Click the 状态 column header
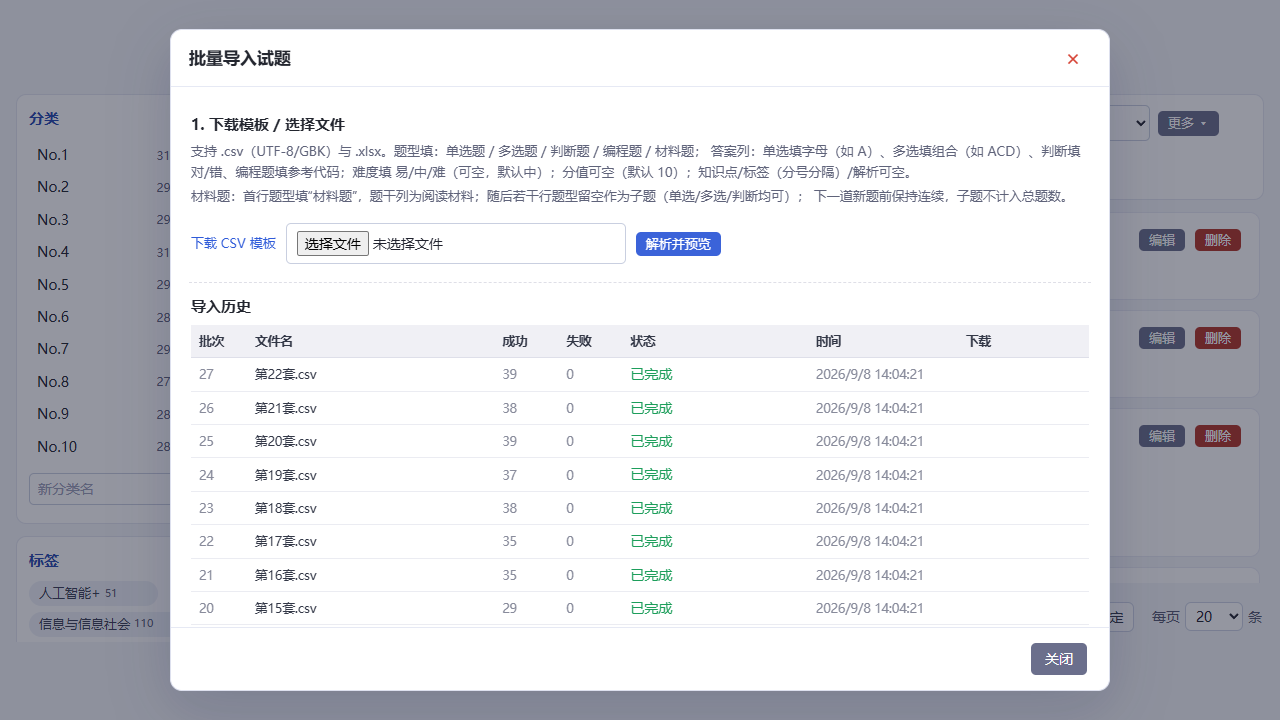1280x720 pixels. 643,341
